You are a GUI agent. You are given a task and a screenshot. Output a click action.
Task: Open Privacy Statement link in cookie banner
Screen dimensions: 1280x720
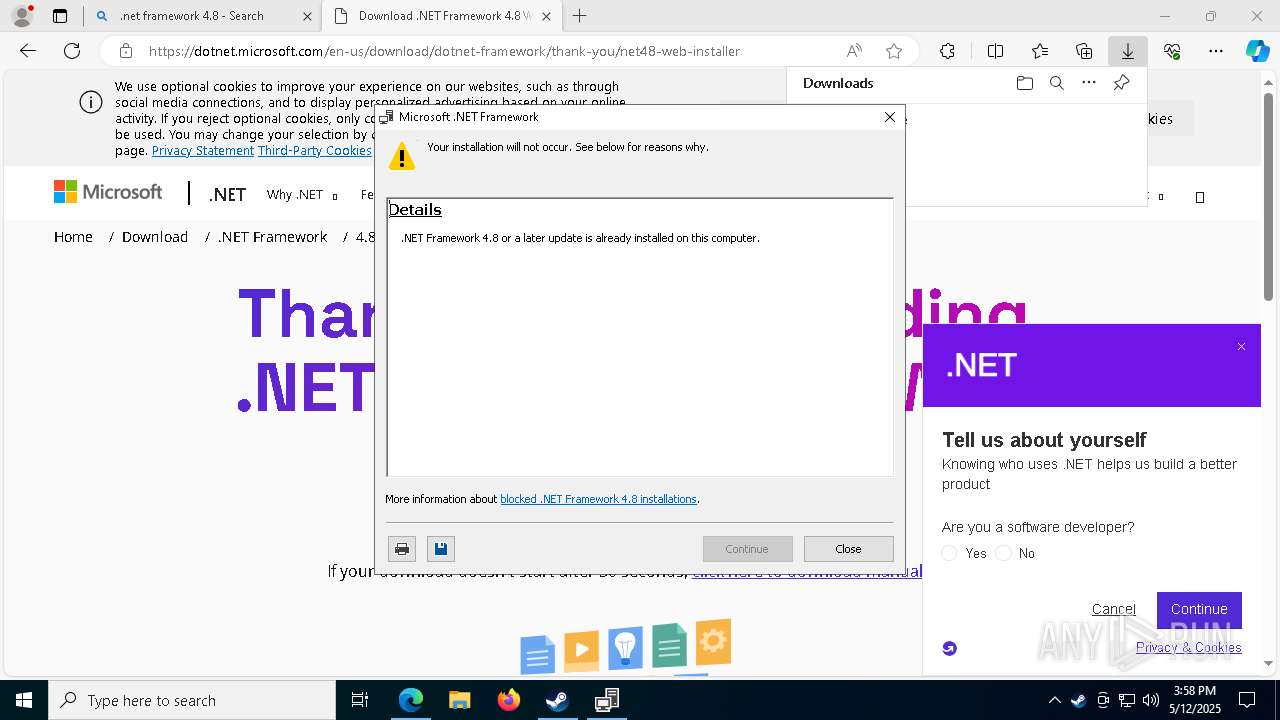[x=203, y=150]
